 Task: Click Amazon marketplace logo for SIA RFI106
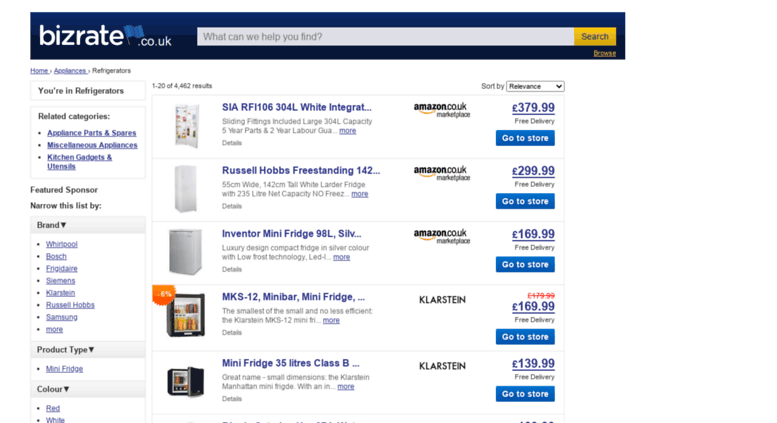[442, 110]
